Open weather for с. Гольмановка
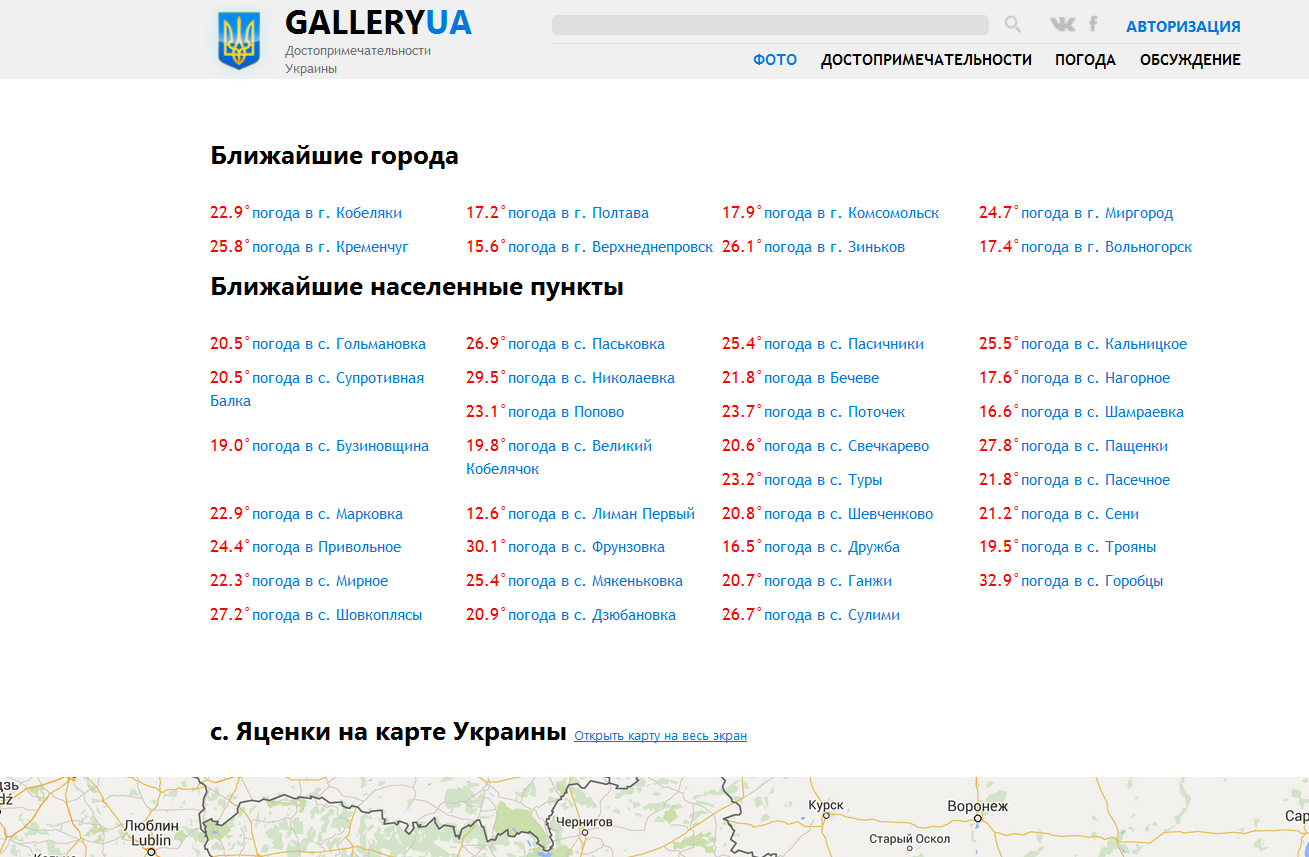This screenshot has height=857, width=1309. (x=339, y=344)
